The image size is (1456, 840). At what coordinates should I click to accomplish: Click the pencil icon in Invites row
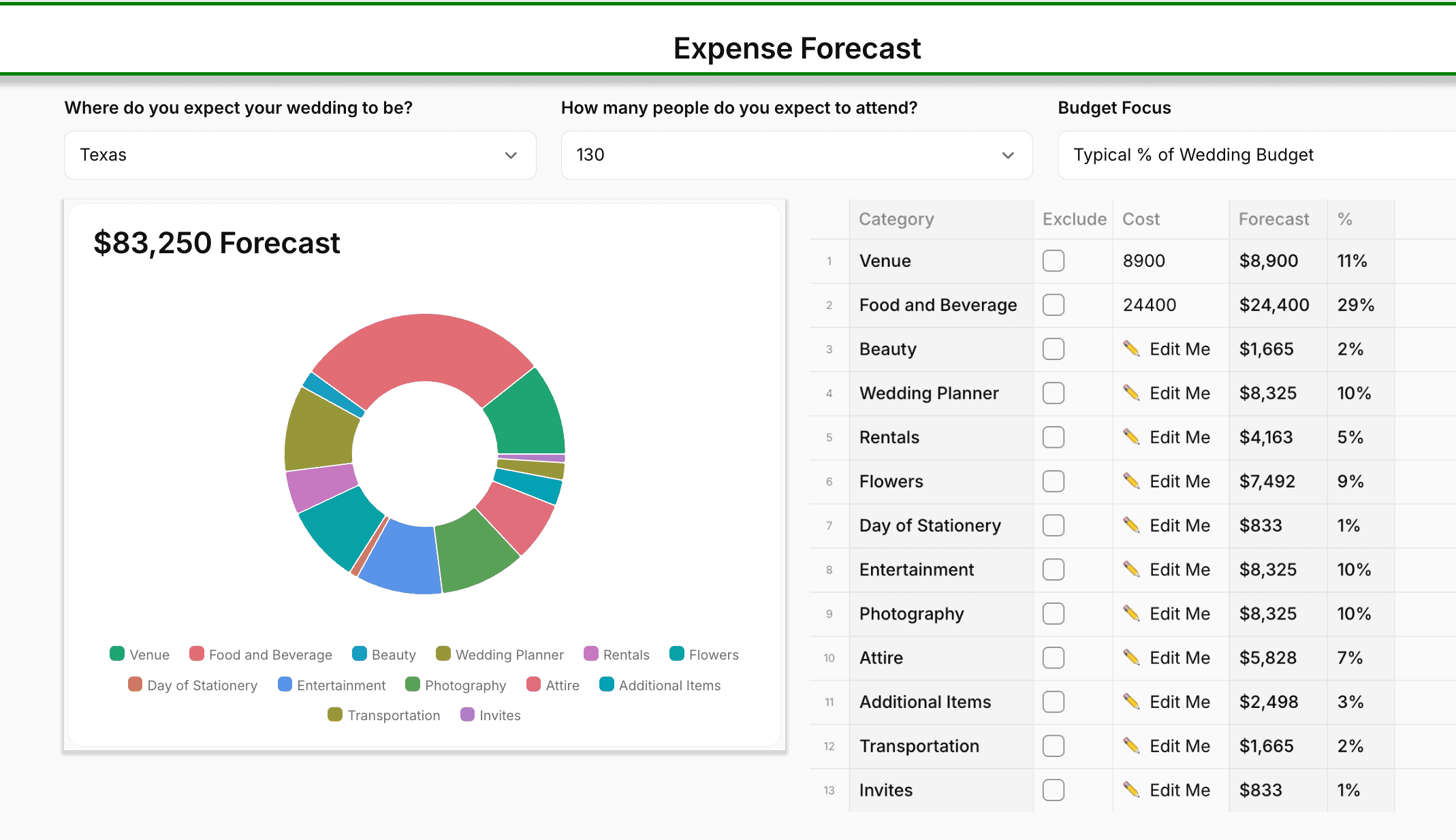point(1131,790)
